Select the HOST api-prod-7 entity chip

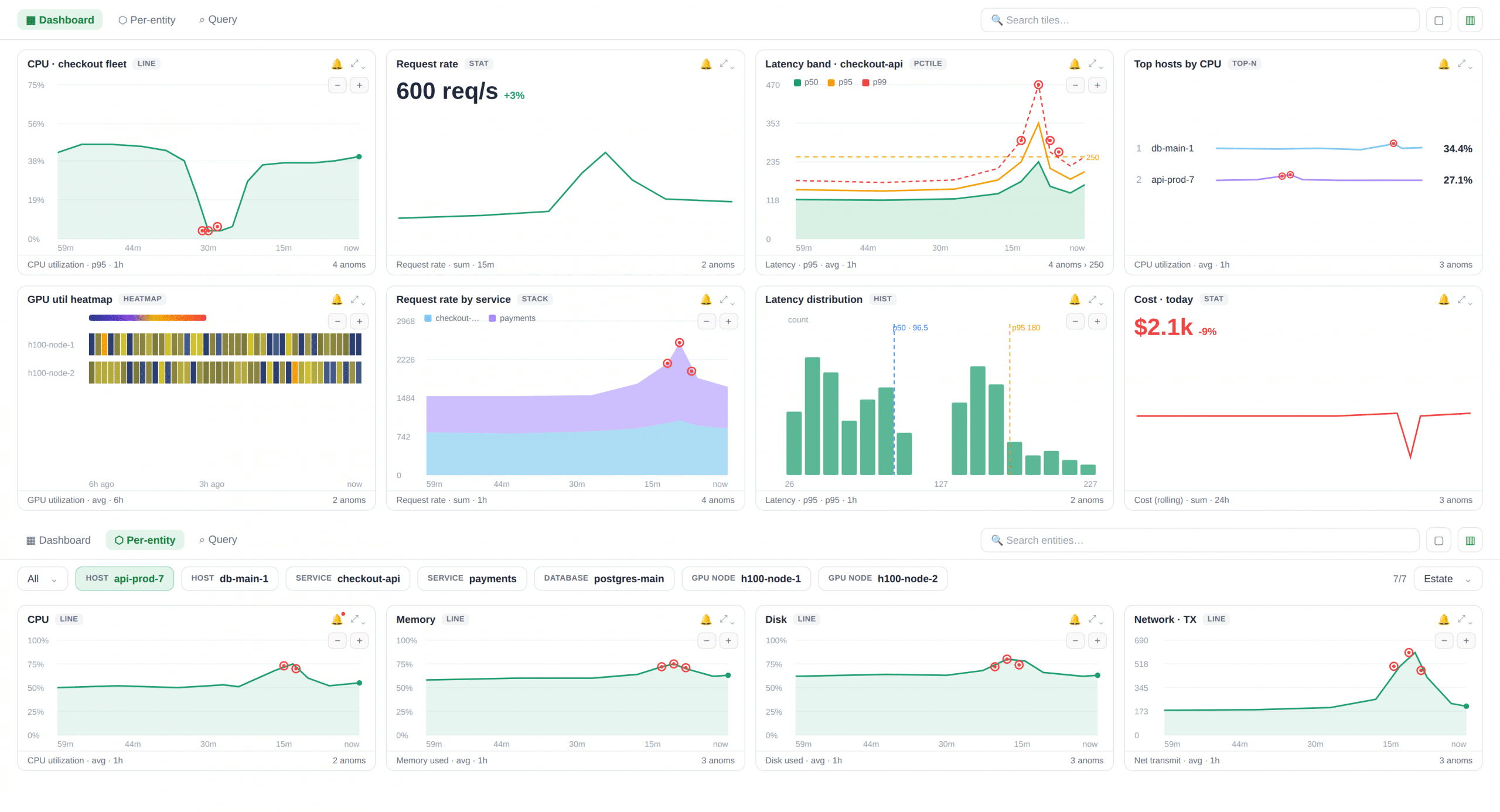coord(125,579)
